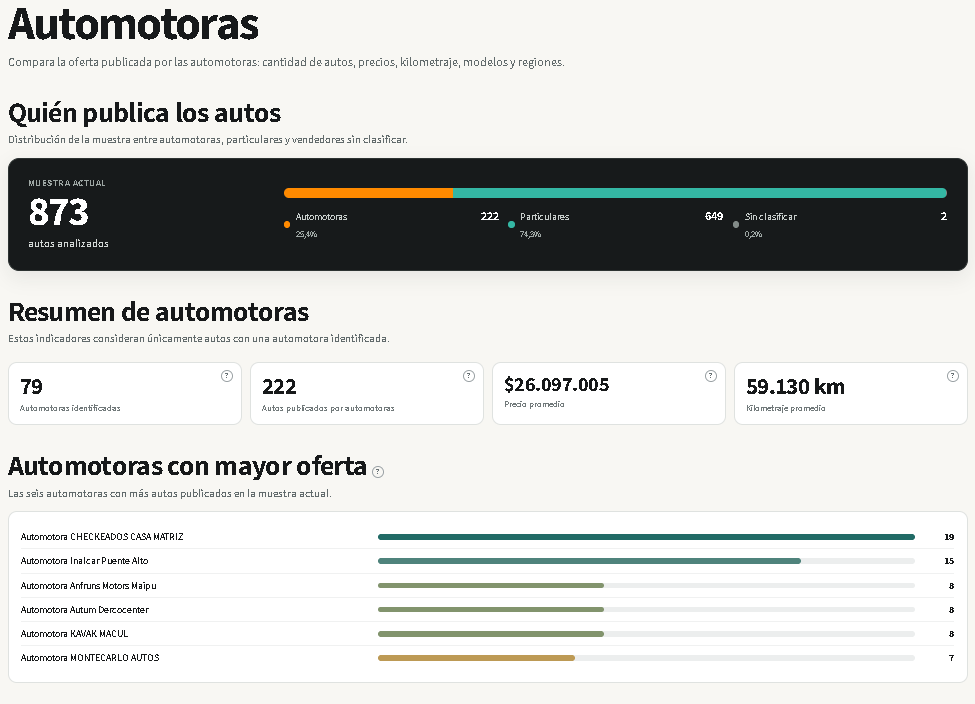Click the Quién publica los autos heading

144,113
